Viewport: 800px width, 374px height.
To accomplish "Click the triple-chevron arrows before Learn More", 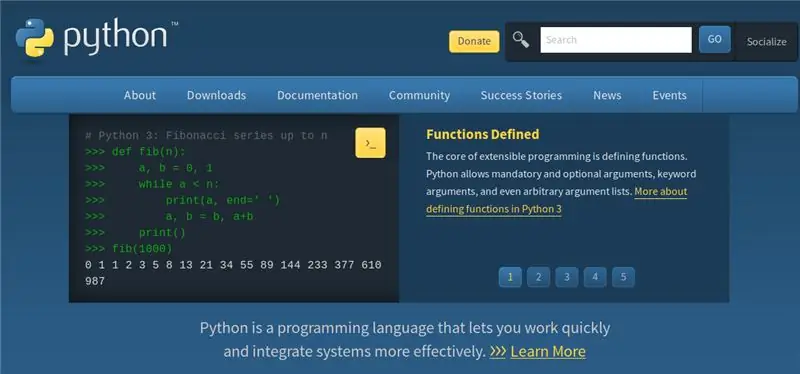I will (x=497, y=352).
